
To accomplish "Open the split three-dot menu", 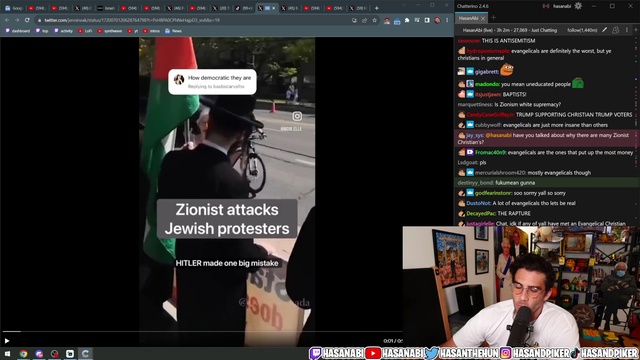I will [x=627, y=30].
